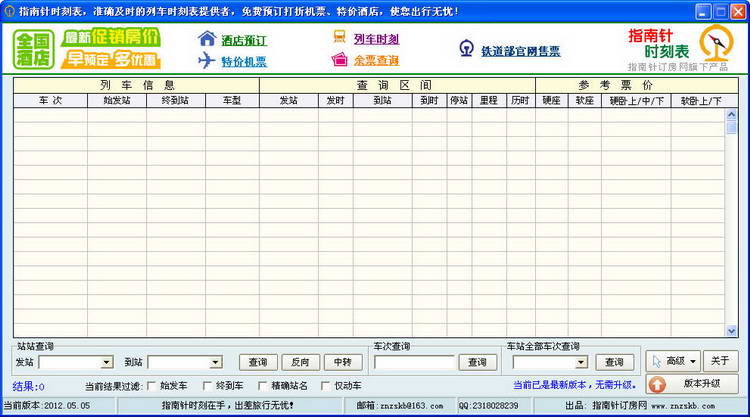Open the 最新促销房价 promotion banner
This screenshot has width=750, height=417.
[111, 37]
